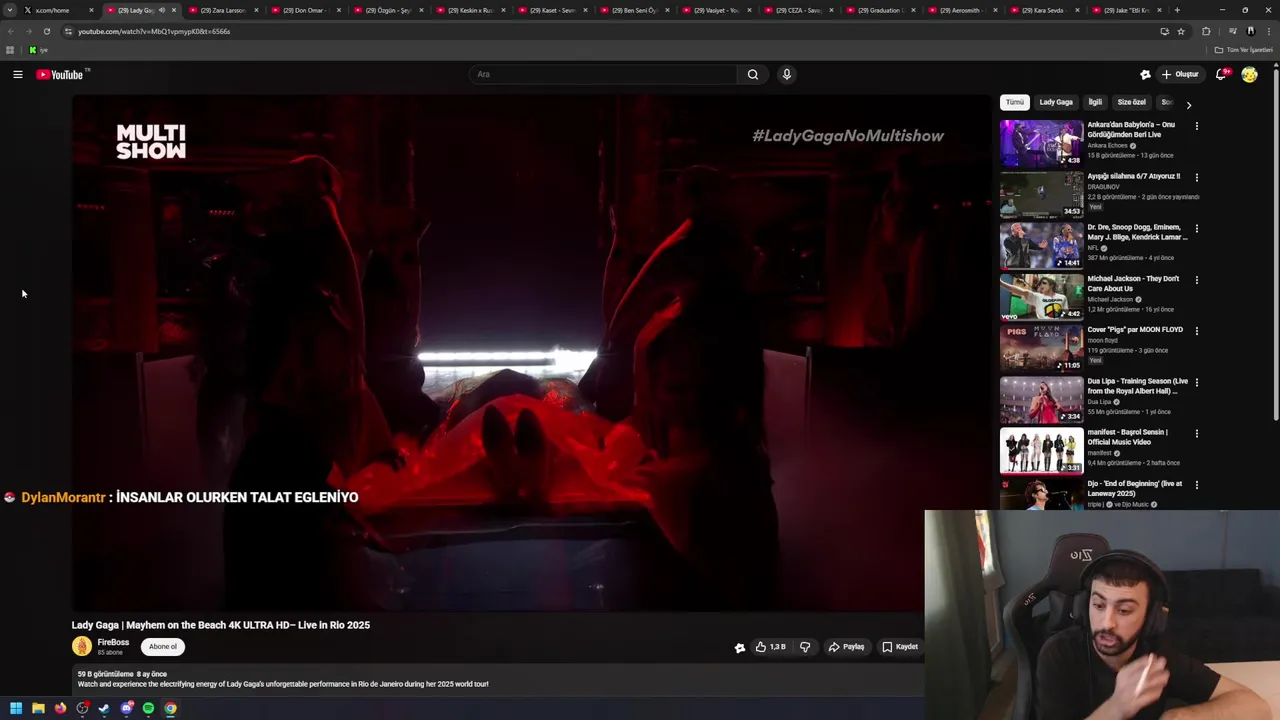
Task: Save video using Kaydet button
Action: (900, 647)
